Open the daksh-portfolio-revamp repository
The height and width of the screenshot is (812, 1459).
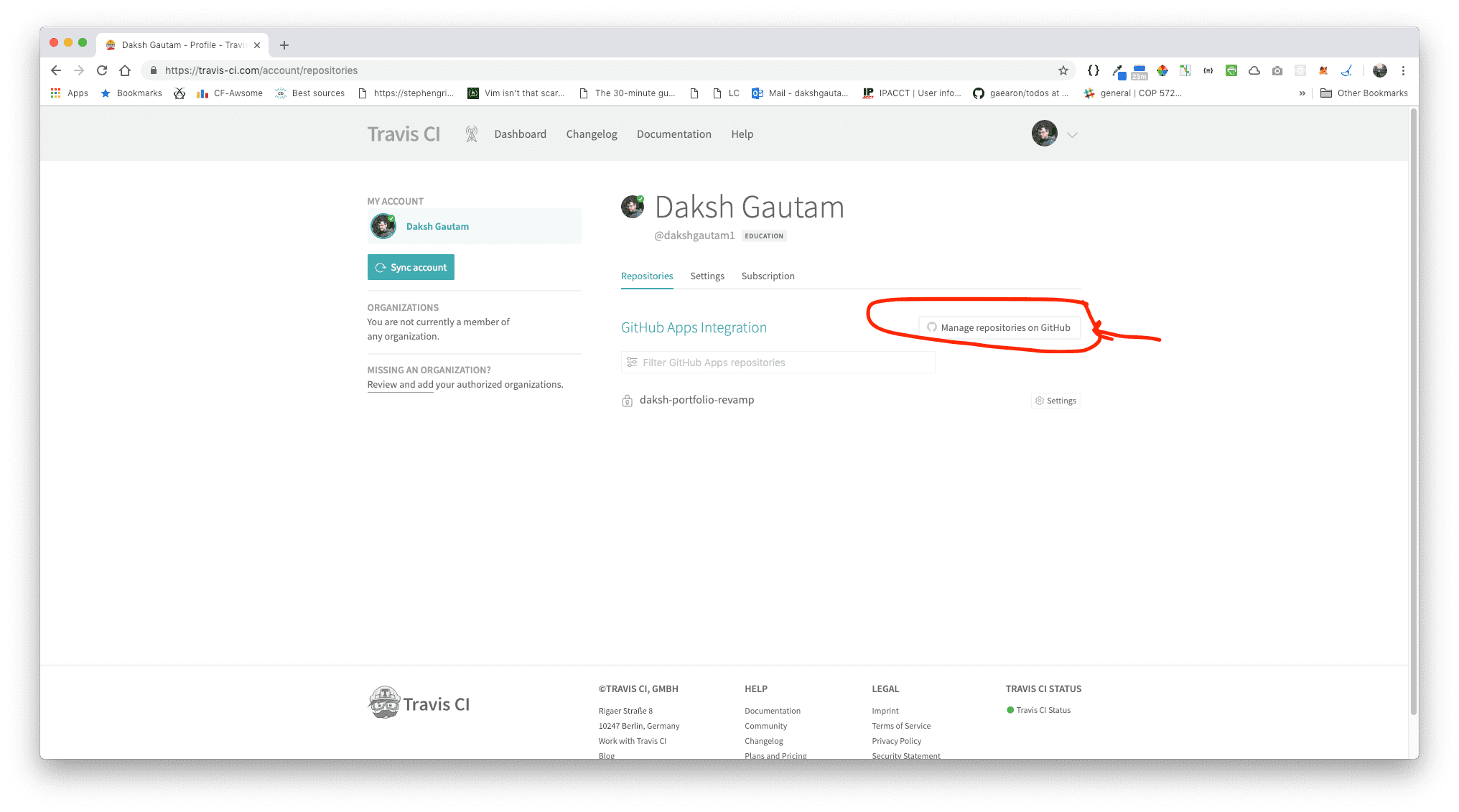pyautogui.click(x=696, y=400)
